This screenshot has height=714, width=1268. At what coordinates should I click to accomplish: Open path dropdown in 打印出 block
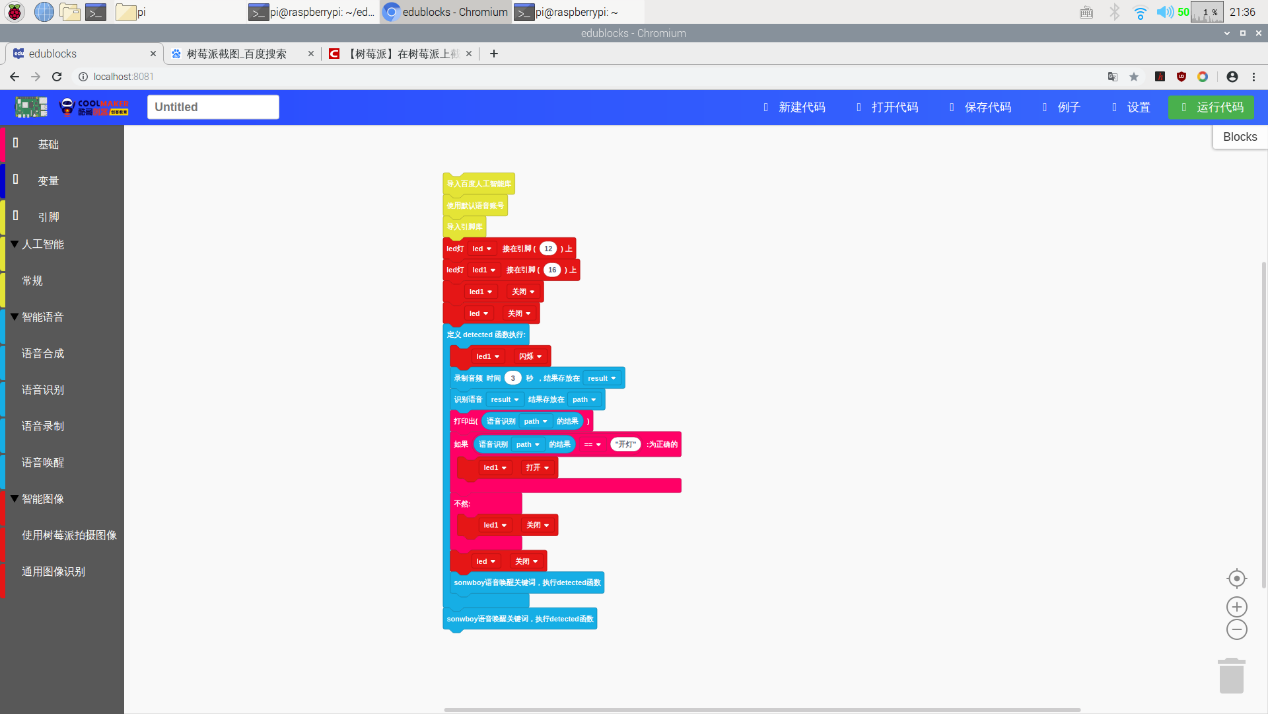535,421
